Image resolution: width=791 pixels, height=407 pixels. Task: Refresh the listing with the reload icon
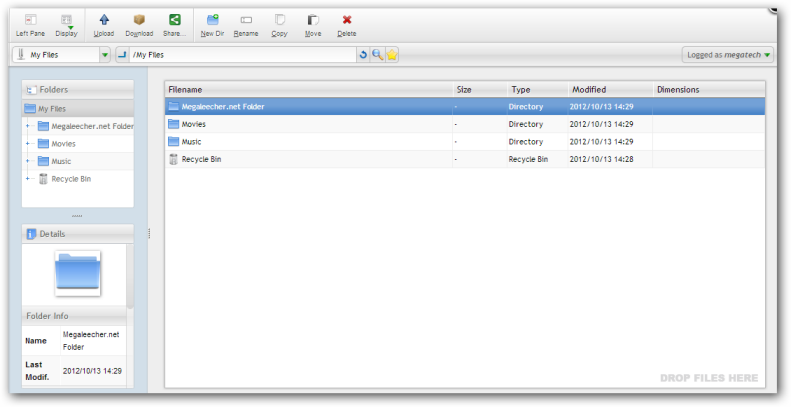coord(363,55)
